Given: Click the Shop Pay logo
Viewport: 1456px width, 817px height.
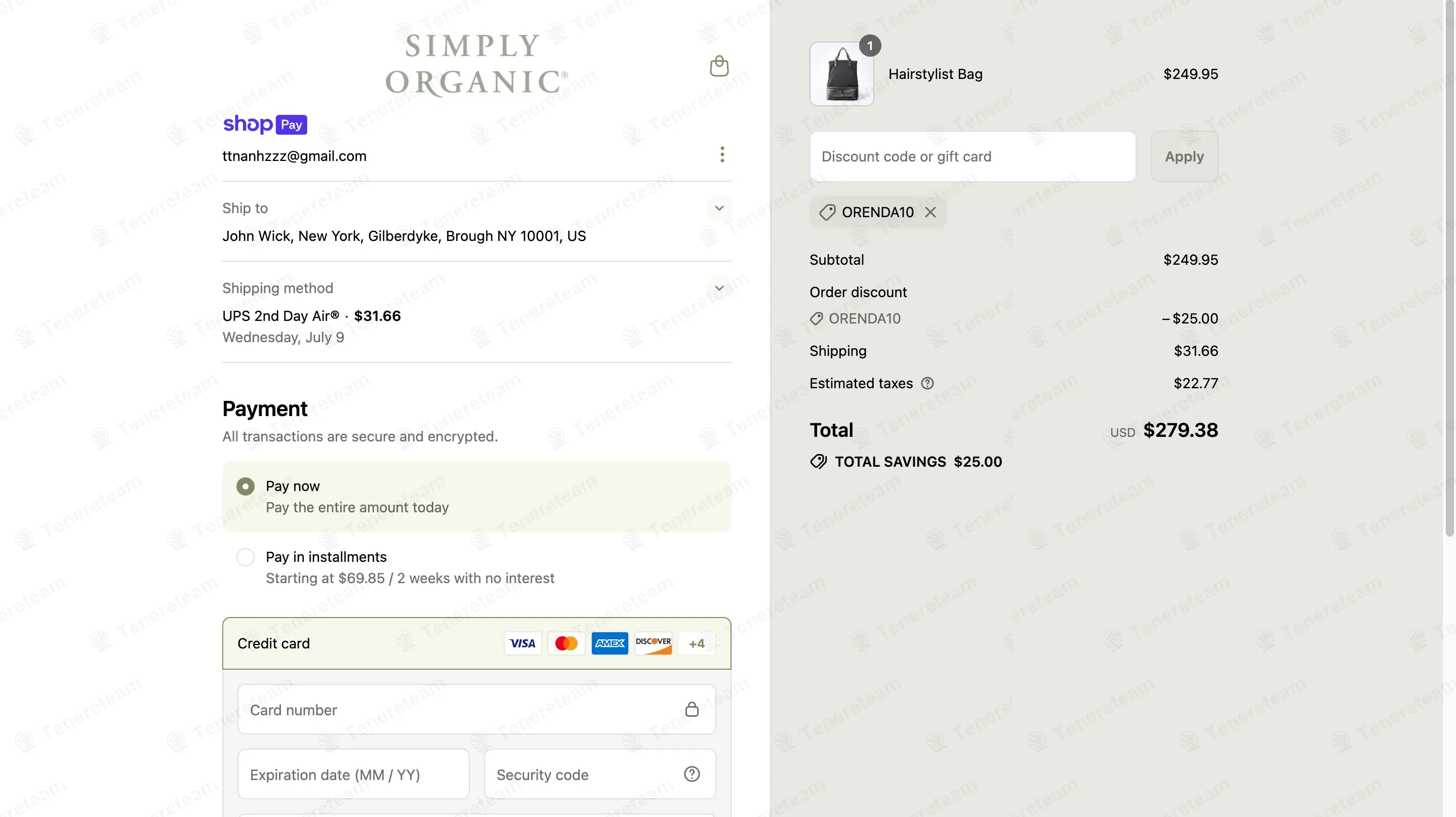Looking at the screenshot, I should [265, 125].
